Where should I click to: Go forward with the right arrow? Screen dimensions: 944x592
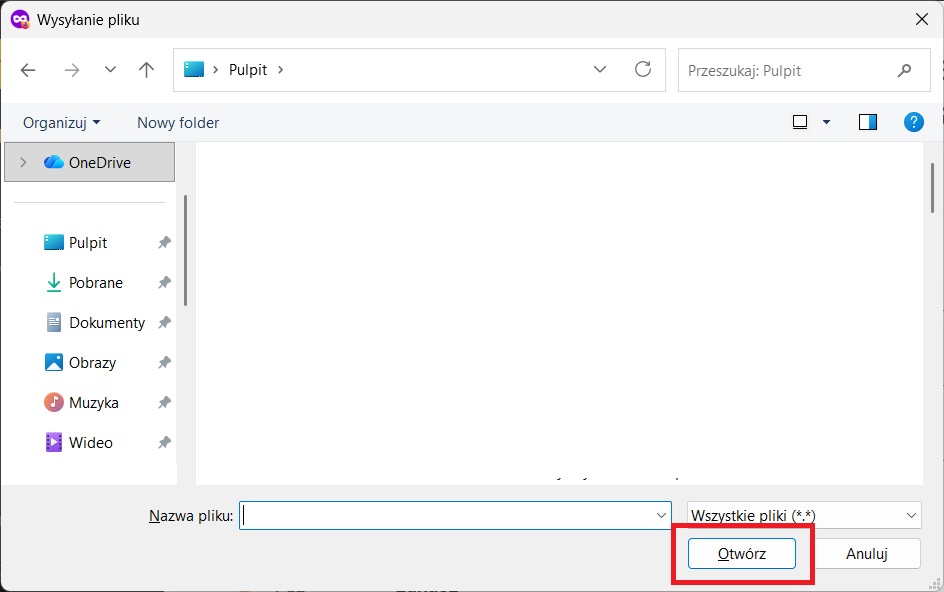pyautogui.click(x=72, y=70)
